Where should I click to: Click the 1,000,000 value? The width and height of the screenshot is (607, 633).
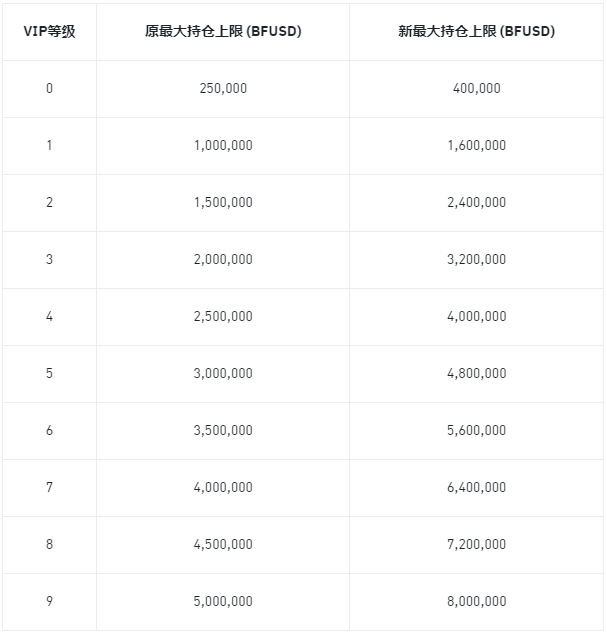(x=223, y=145)
